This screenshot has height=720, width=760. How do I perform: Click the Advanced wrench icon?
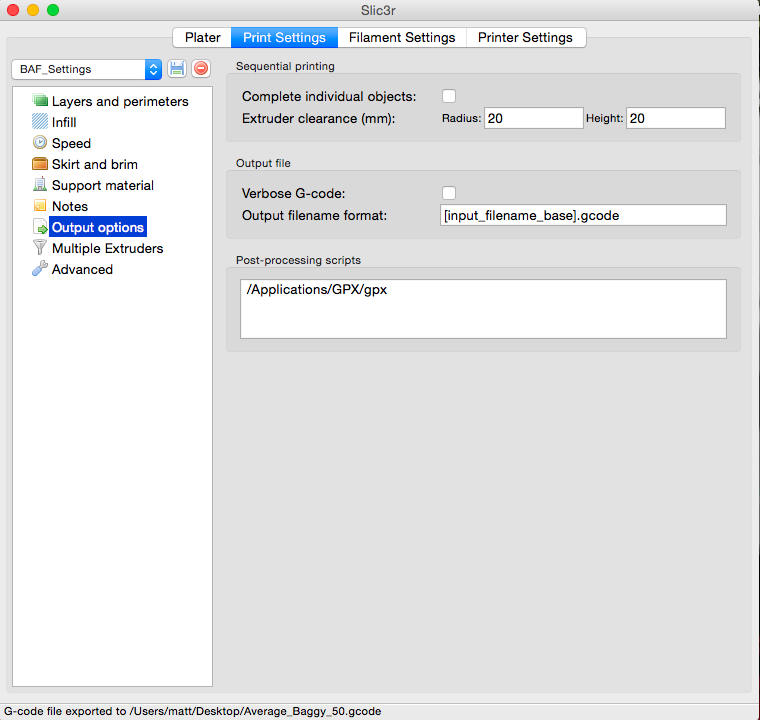(x=40, y=269)
